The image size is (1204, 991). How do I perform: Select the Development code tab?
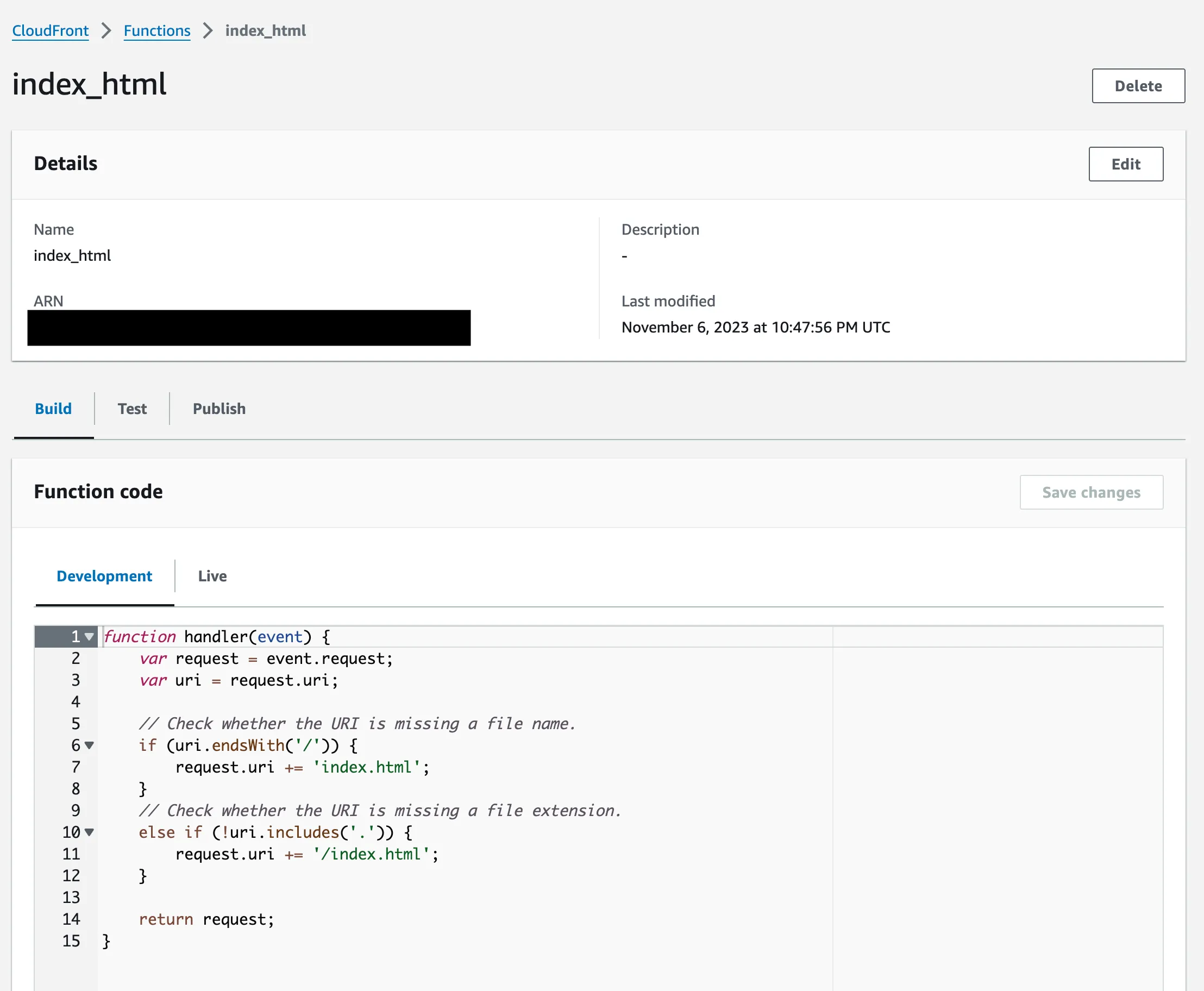pos(104,576)
